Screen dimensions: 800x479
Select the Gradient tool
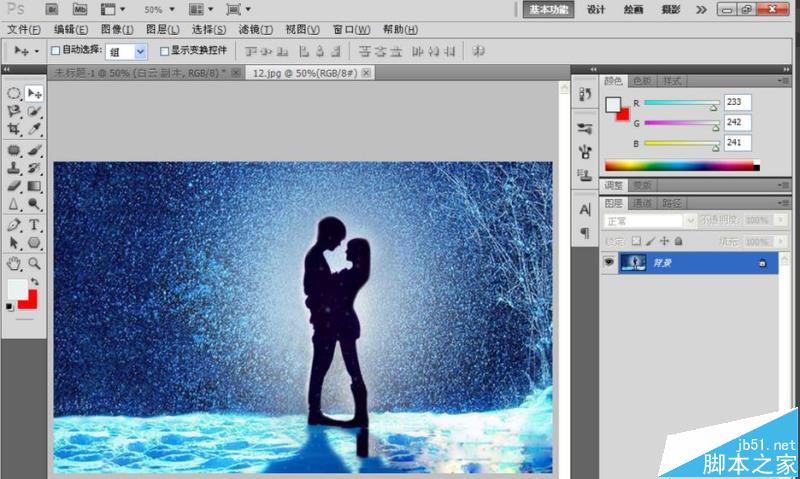click(34, 186)
